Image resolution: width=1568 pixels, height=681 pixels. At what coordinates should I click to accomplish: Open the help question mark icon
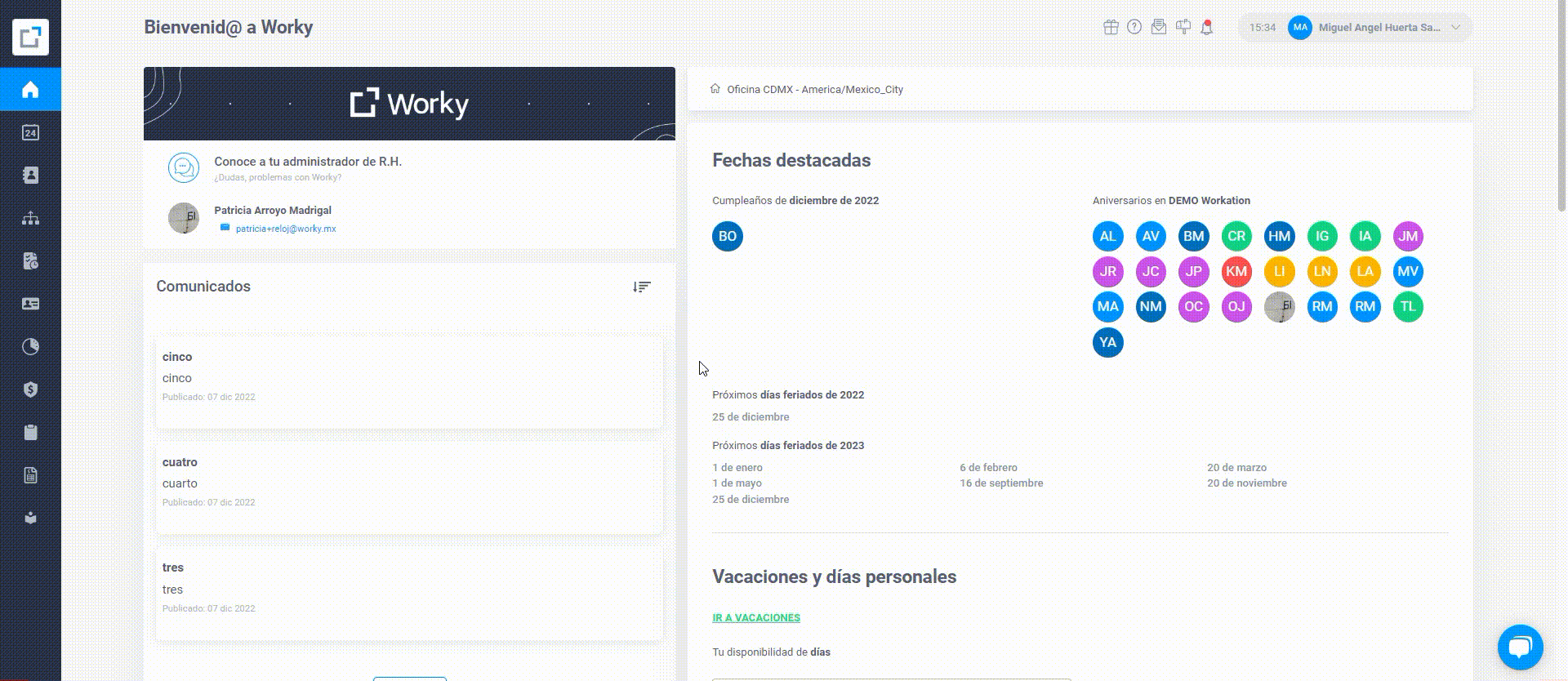point(1134,27)
